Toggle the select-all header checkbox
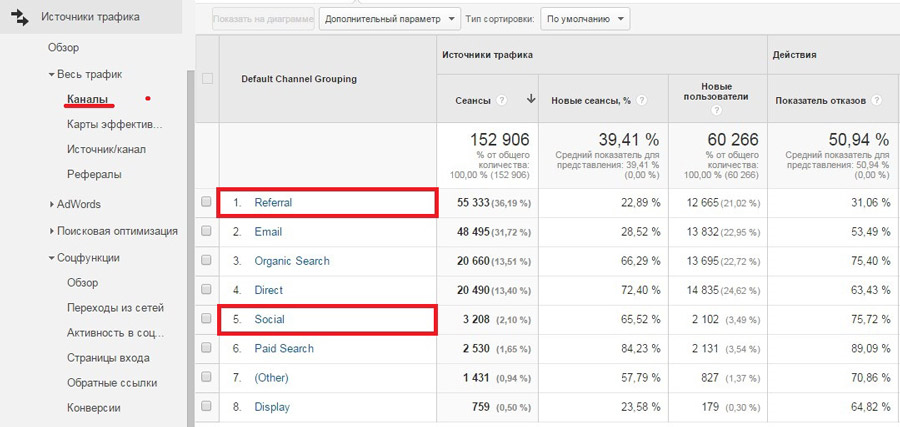 pos(207,79)
